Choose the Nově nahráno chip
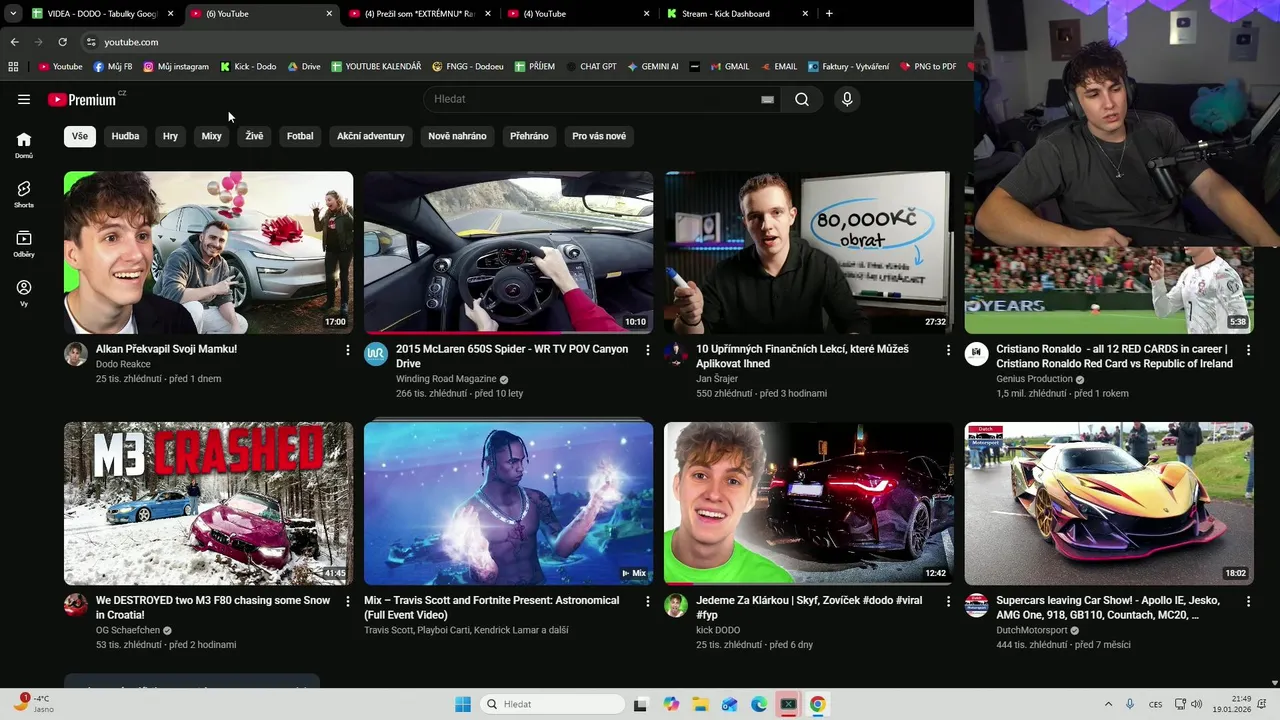The height and width of the screenshot is (720, 1280). 457,136
